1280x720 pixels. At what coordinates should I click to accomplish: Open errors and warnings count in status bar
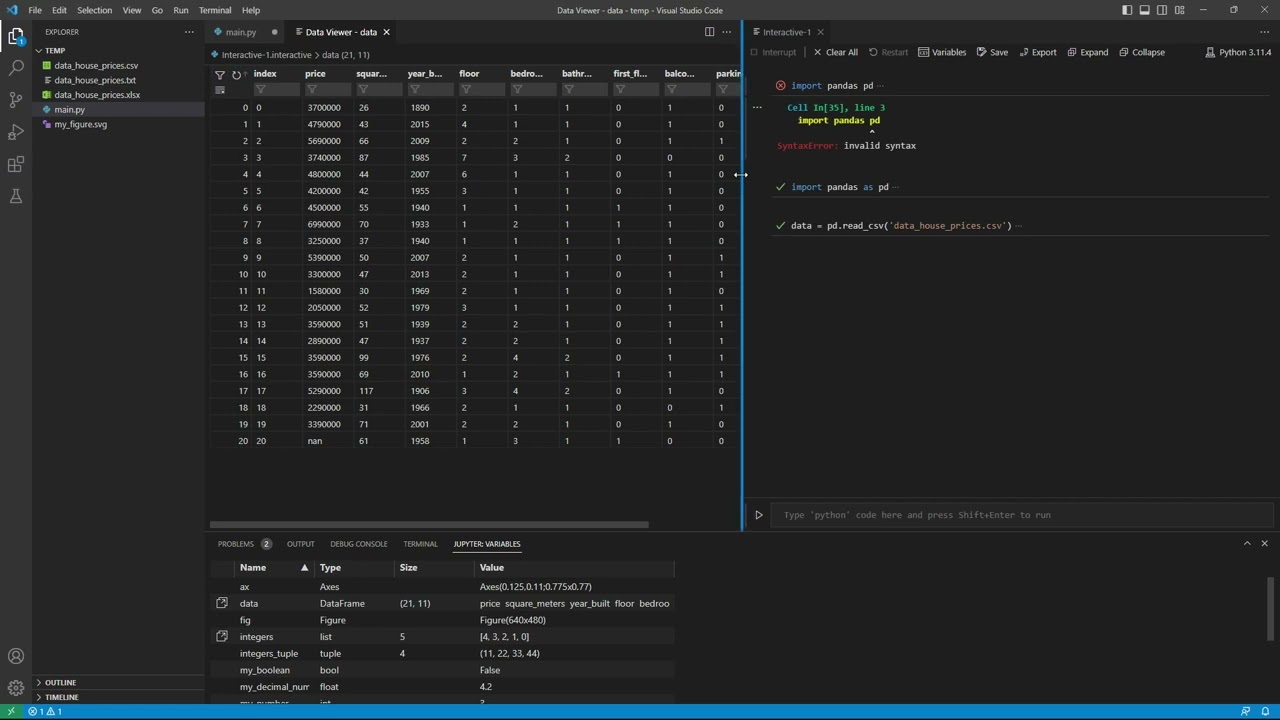pyautogui.click(x=45, y=711)
